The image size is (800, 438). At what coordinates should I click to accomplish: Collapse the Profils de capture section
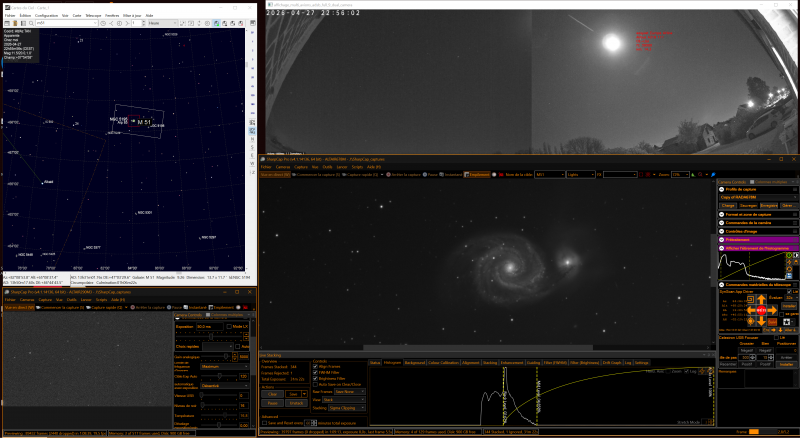tap(721, 189)
